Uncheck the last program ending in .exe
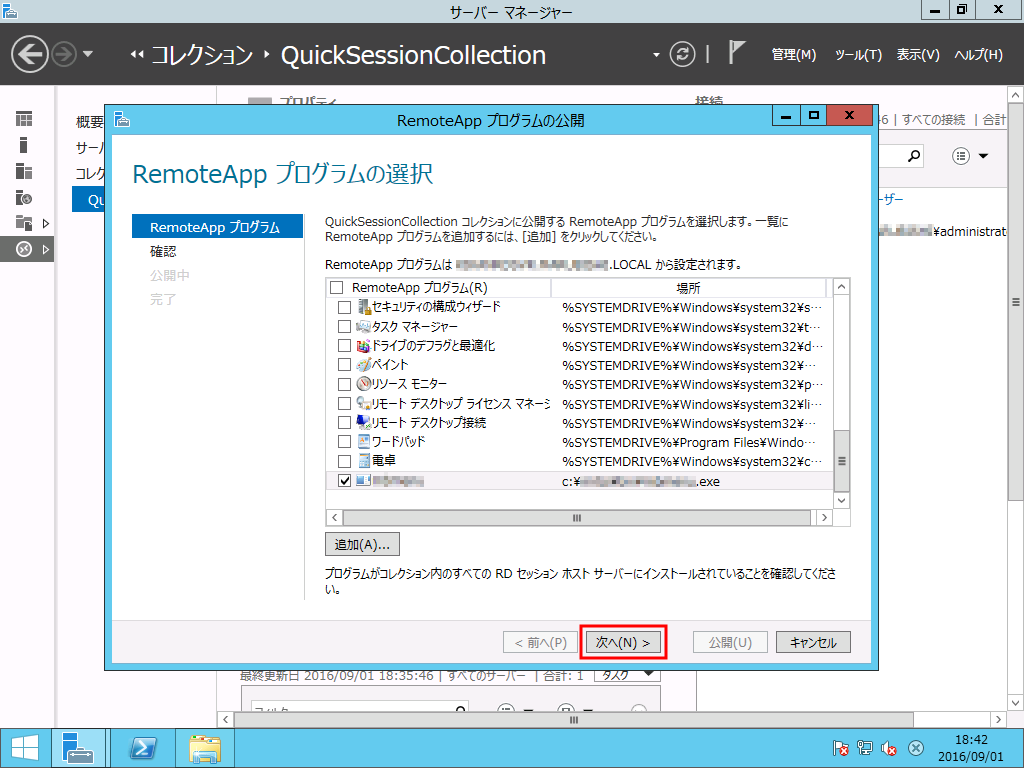 point(344,481)
